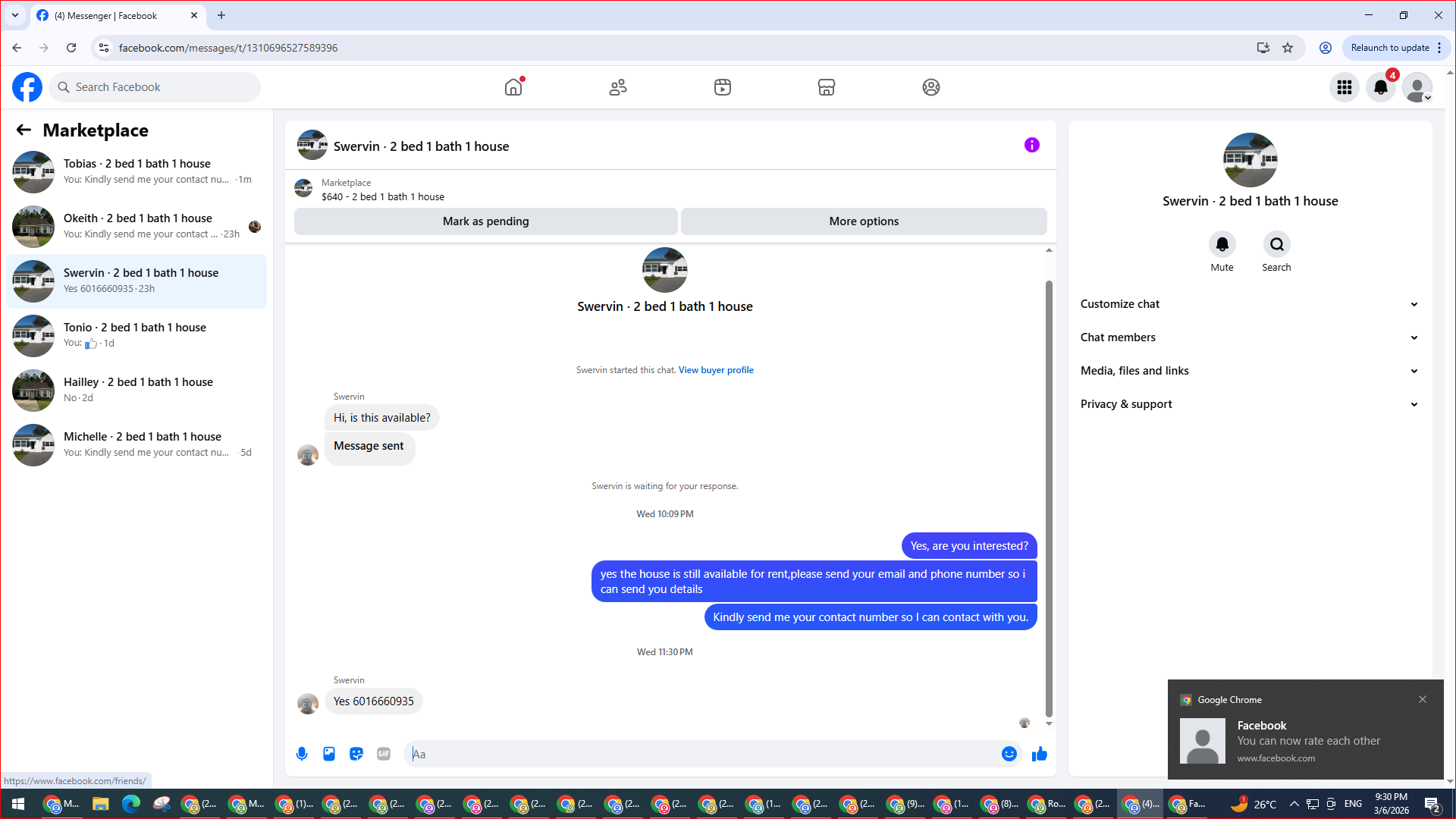Open the Facebook menu grid icon
This screenshot has height=819, width=1456.
1345,87
